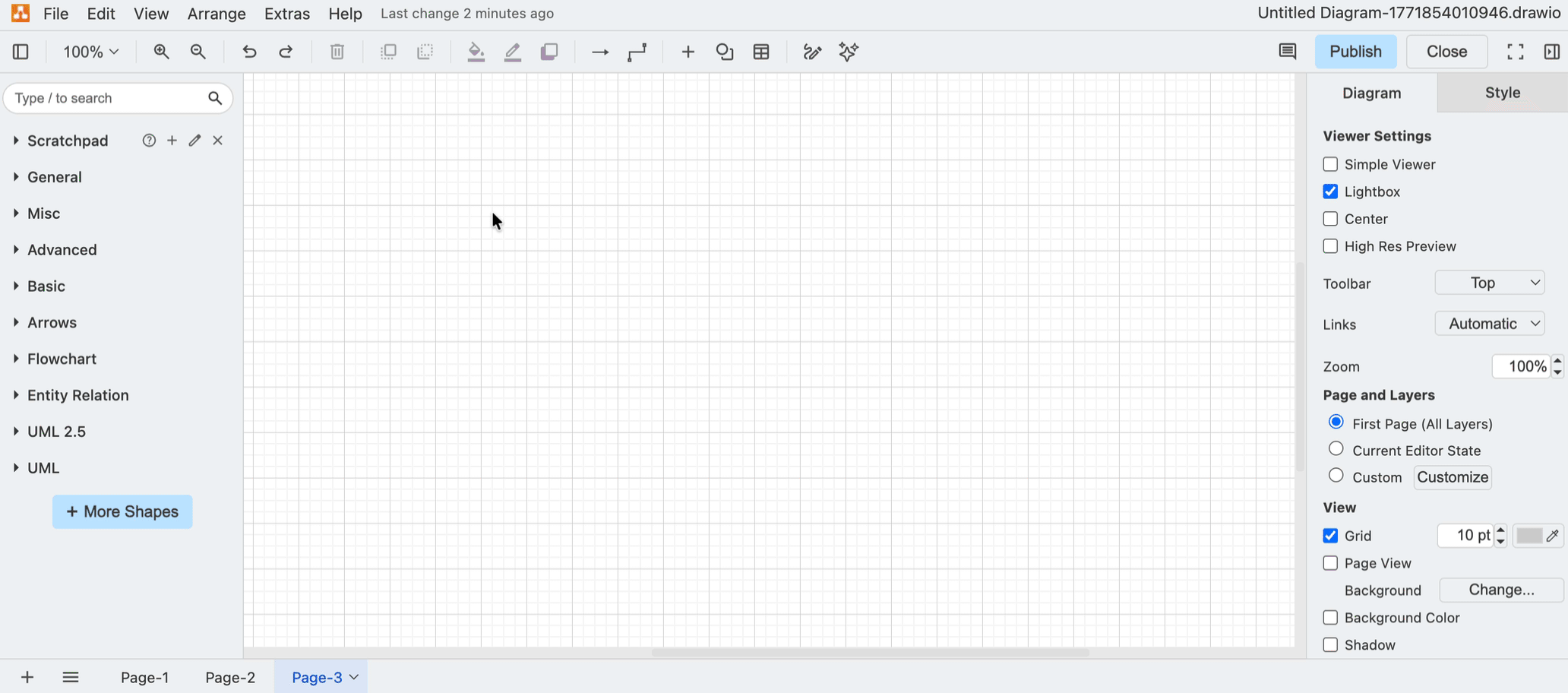Image resolution: width=1568 pixels, height=693 pixels.
Task: Edit the Scratchpad with the pencil icon
Action: [194, 141]
